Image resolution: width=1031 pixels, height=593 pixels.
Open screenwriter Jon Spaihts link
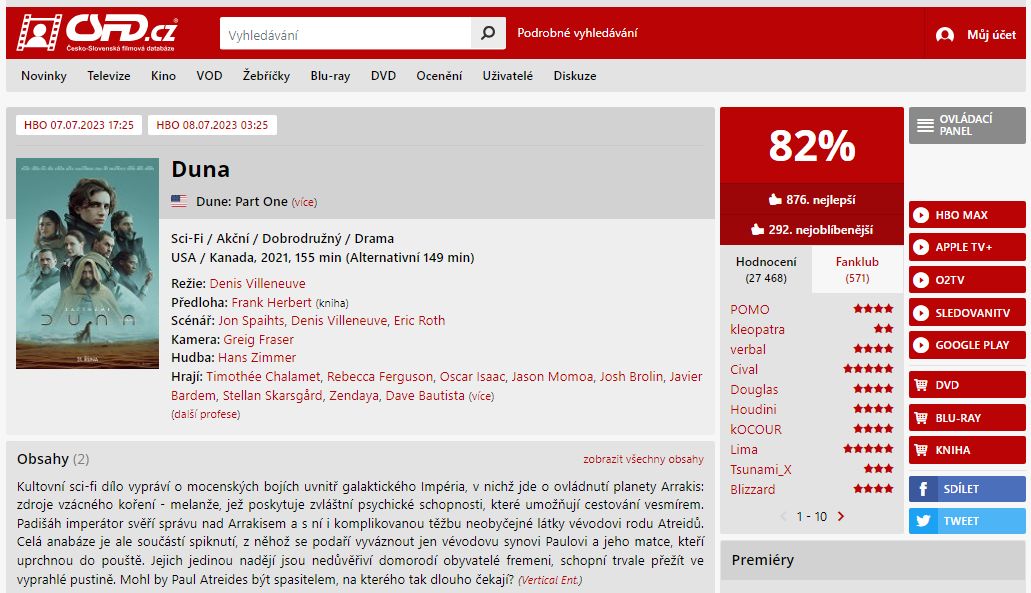251,320
